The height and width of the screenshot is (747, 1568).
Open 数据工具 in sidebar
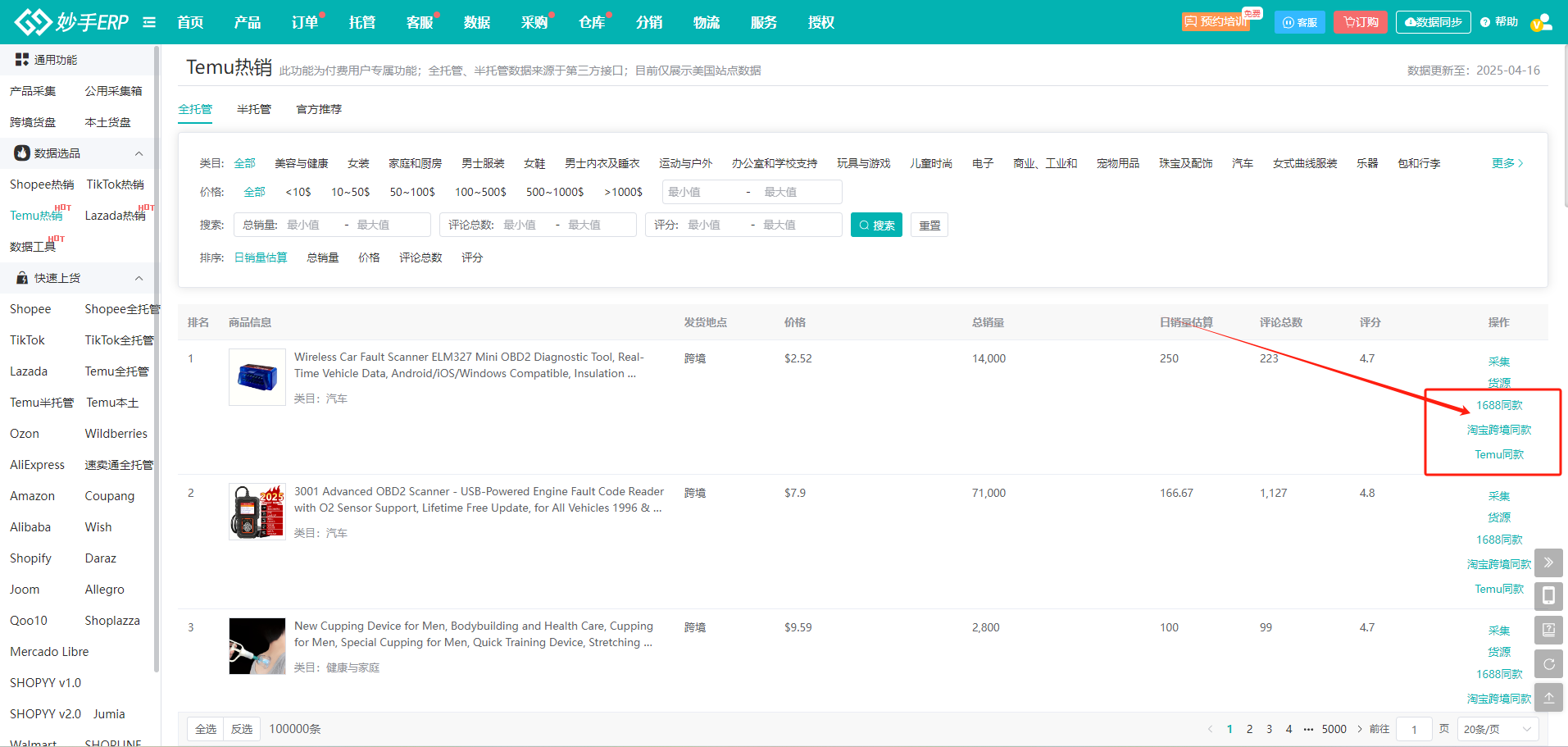(33, 247)
